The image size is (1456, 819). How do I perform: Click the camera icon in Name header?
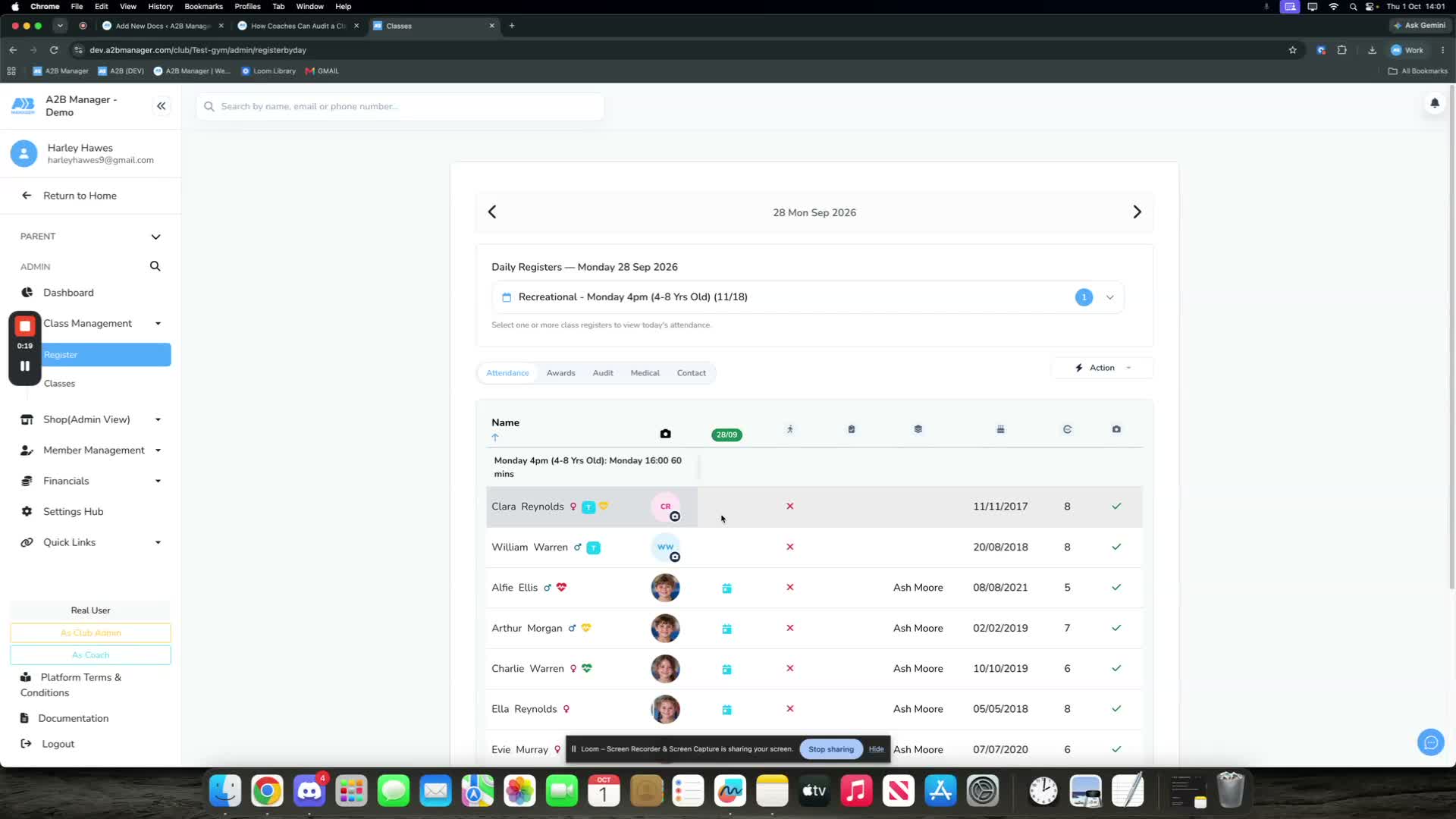pos(665,434)
